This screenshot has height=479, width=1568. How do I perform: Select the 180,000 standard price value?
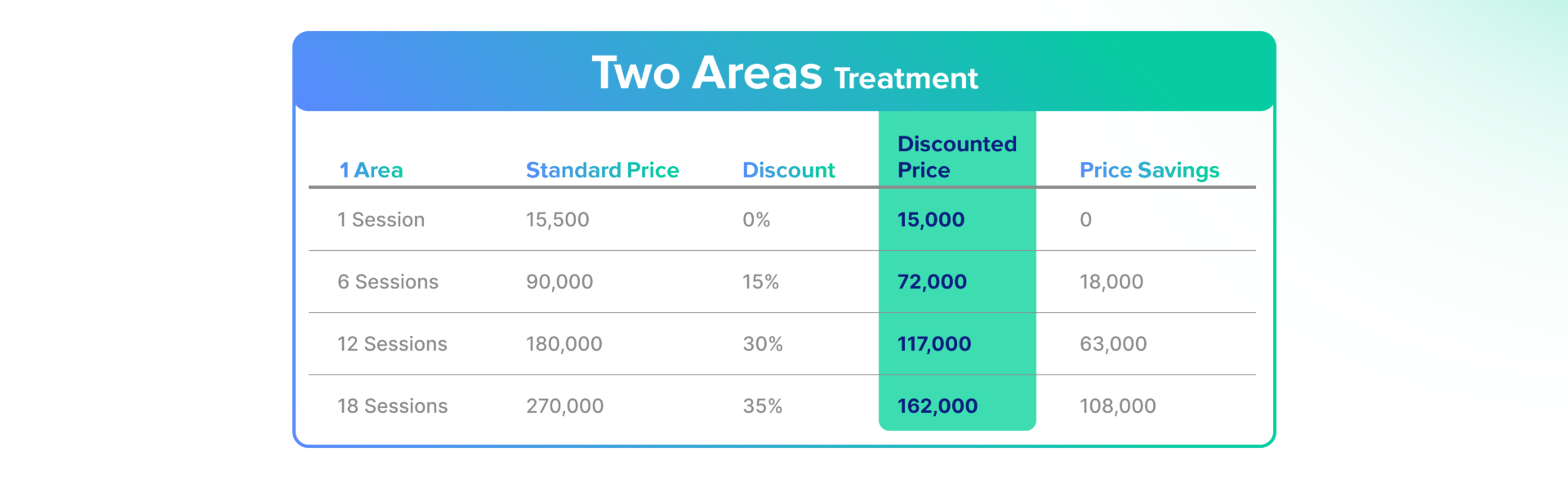click(563, 344)
